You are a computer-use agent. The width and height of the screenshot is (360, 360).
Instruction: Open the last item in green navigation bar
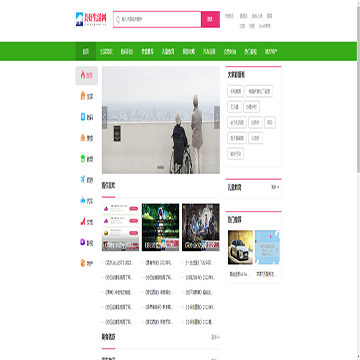click(271, 51)
